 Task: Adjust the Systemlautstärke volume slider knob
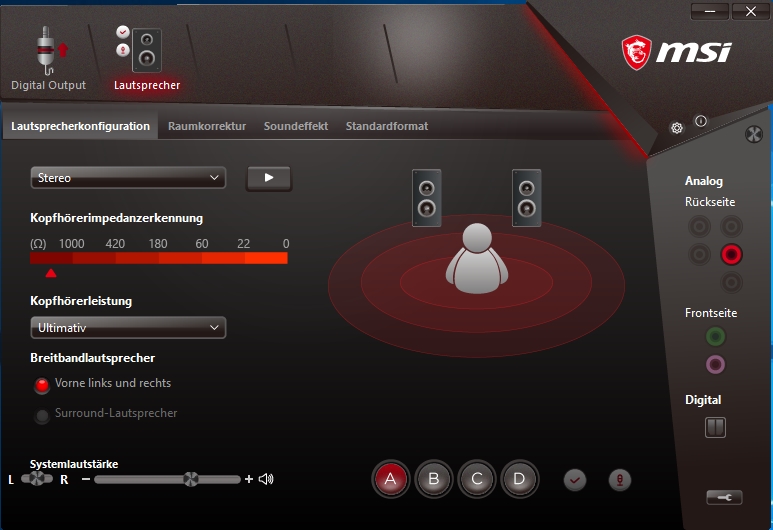coord(191,479)
